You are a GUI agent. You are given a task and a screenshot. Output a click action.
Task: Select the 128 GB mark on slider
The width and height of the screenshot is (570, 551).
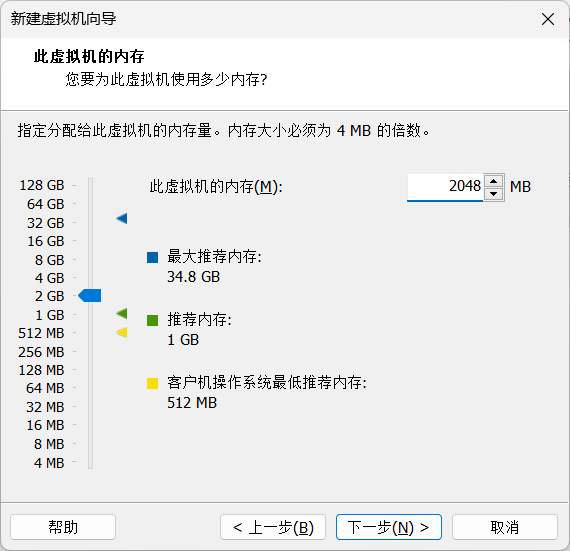point(90,185)
